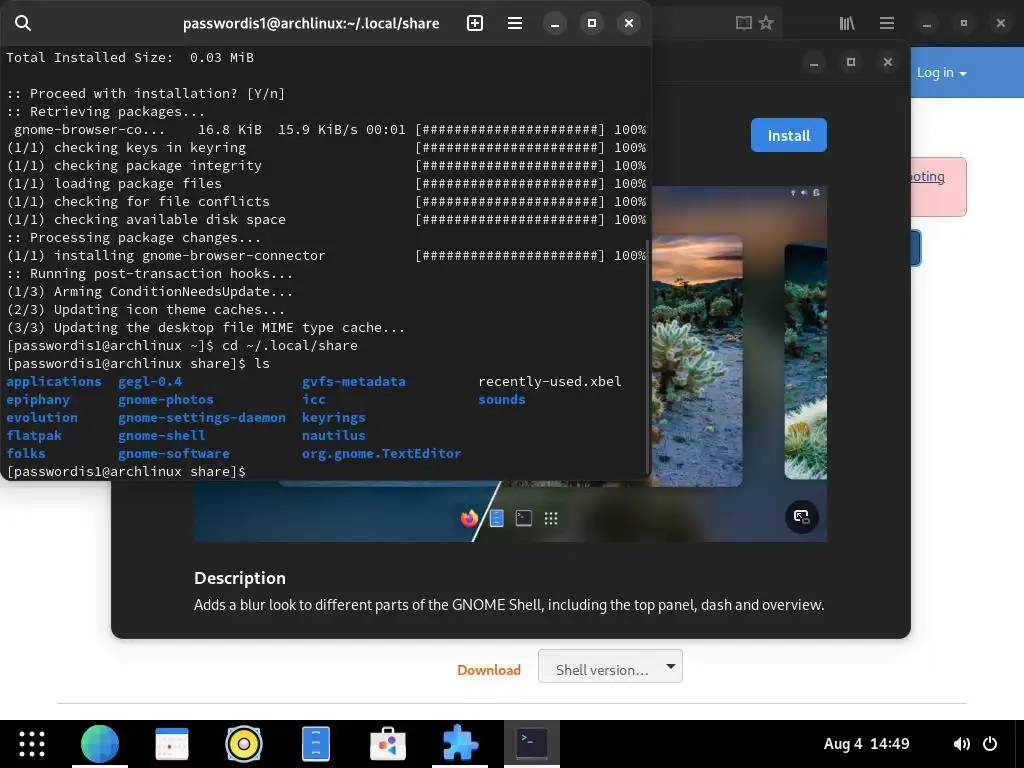Click the terminal title passwordis1@archlinux

click(x=311, y=24)
